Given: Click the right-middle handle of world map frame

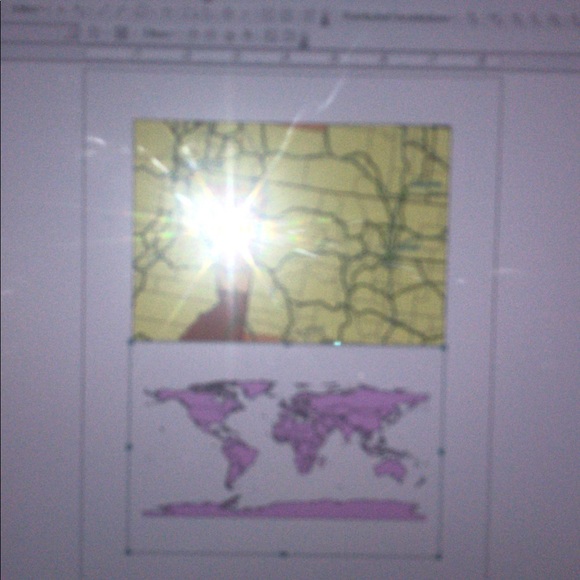Looking at the screenshot, I should pos(441,451).
